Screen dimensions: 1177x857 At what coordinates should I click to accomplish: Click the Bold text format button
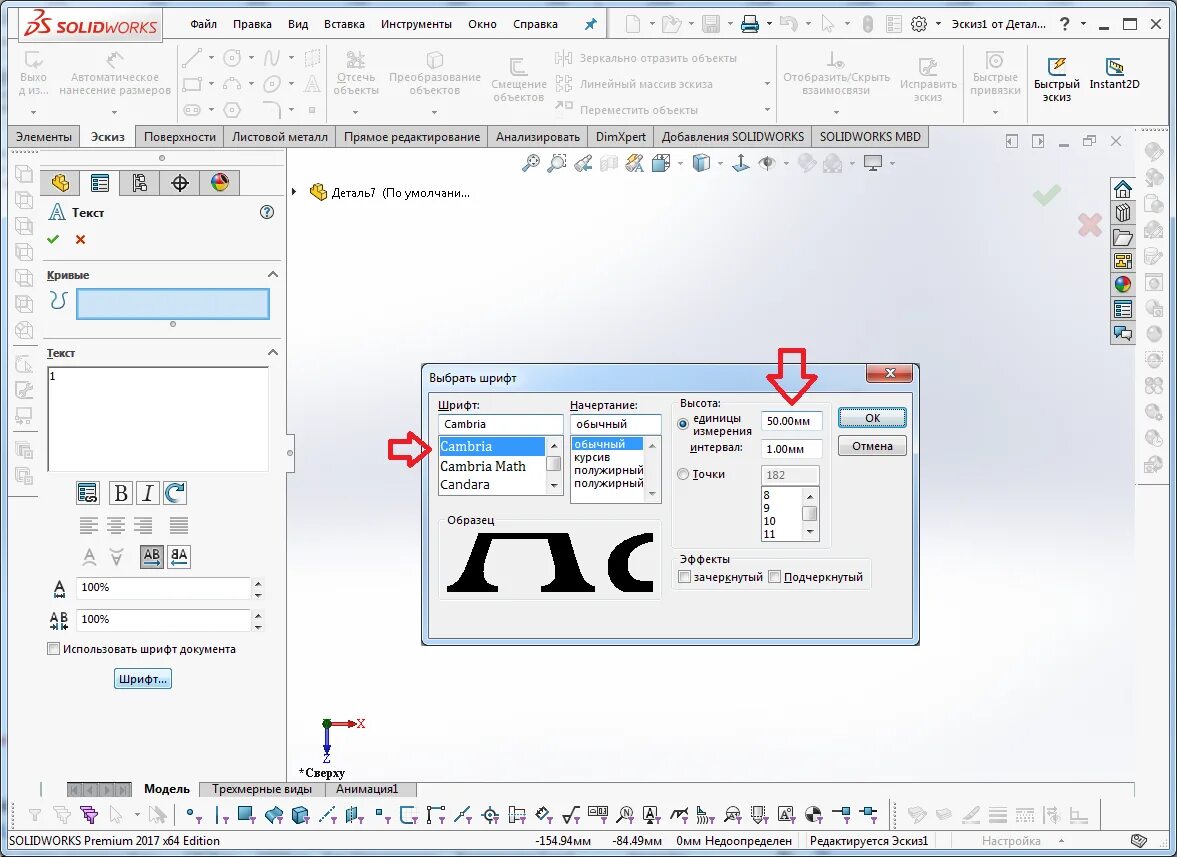pyautogui.click(x=120, y=493)
